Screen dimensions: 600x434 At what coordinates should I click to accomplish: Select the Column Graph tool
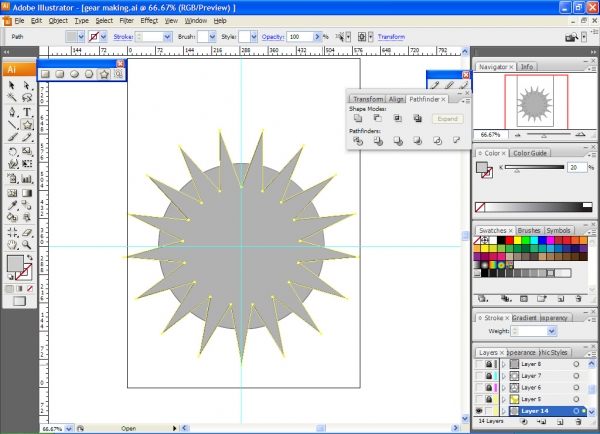tap(26, 178)
